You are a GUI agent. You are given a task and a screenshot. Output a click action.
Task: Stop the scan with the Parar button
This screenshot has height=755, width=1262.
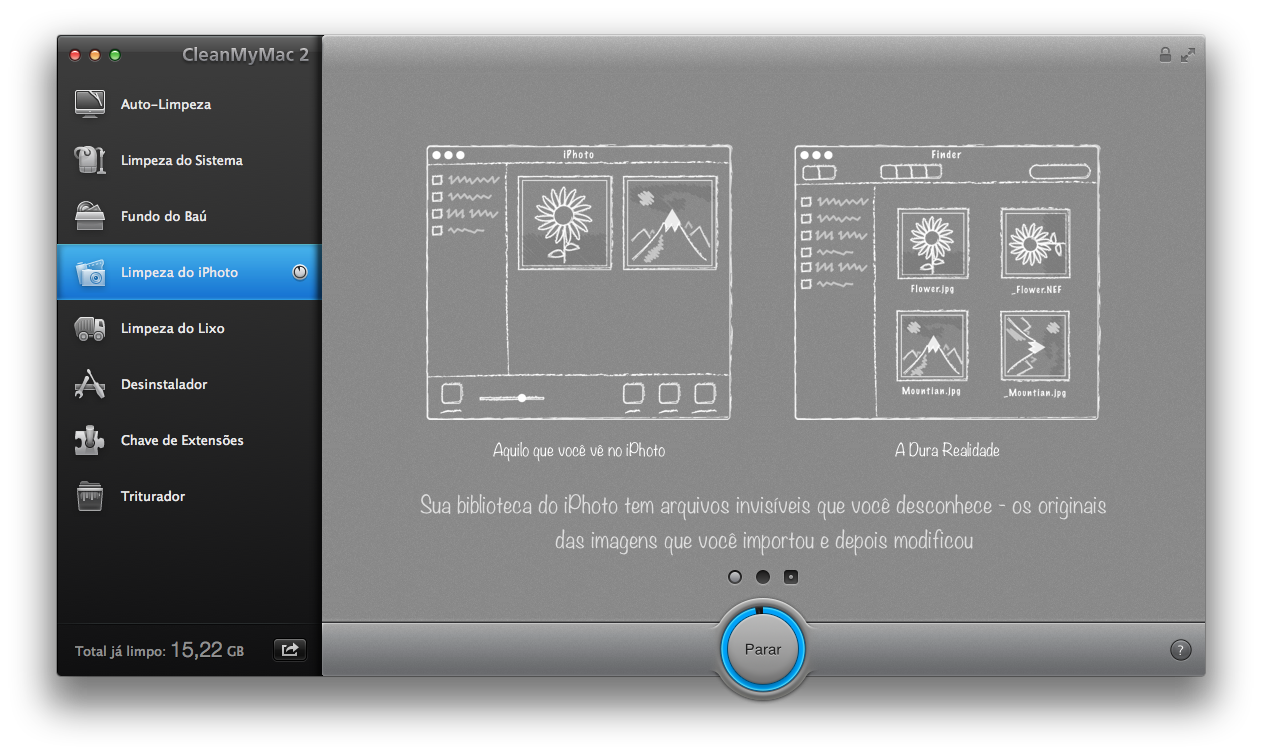763,649
